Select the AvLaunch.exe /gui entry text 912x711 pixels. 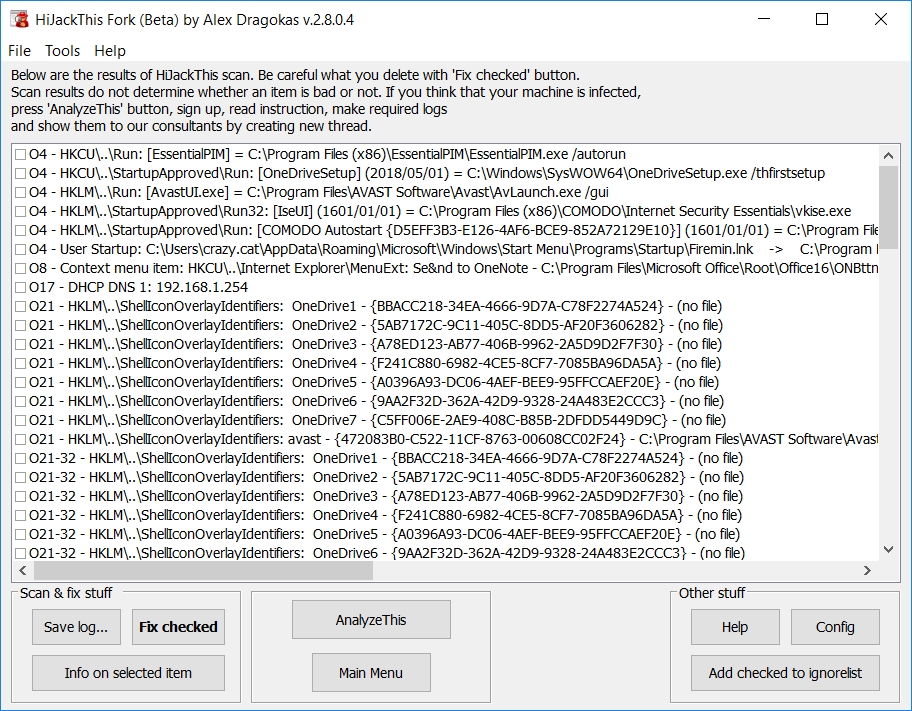[319, 192]
